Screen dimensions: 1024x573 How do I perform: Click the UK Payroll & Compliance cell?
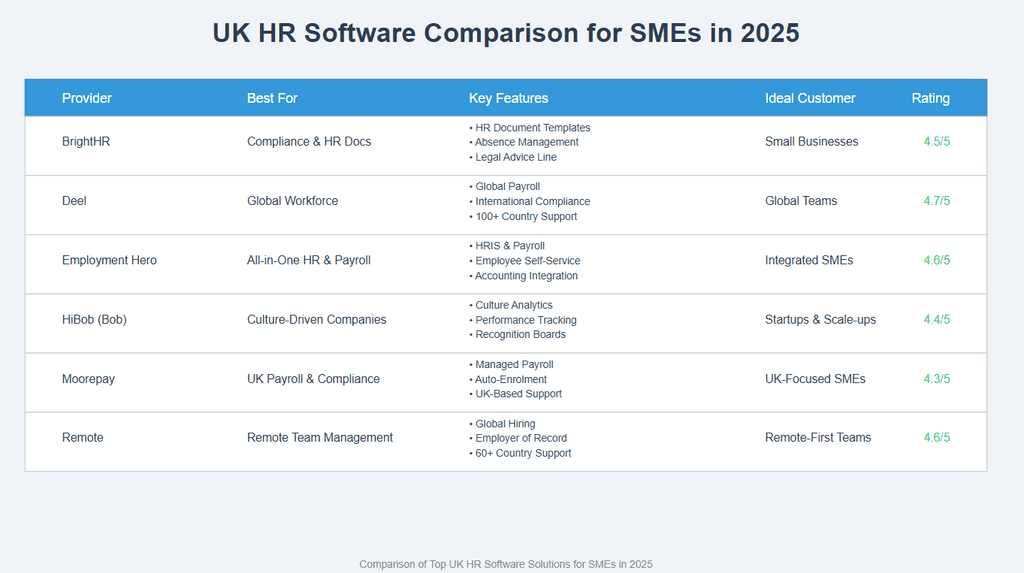click(x=313, y=379)
